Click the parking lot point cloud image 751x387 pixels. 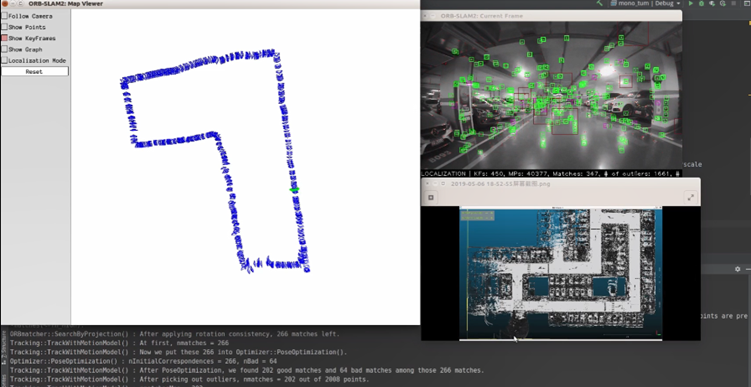(x=561, y=273)
